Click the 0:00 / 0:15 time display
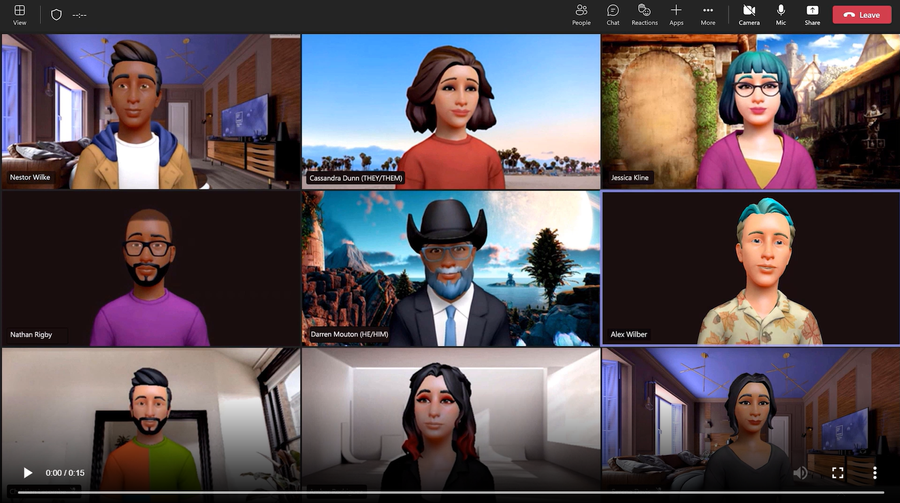 (65, 473)
